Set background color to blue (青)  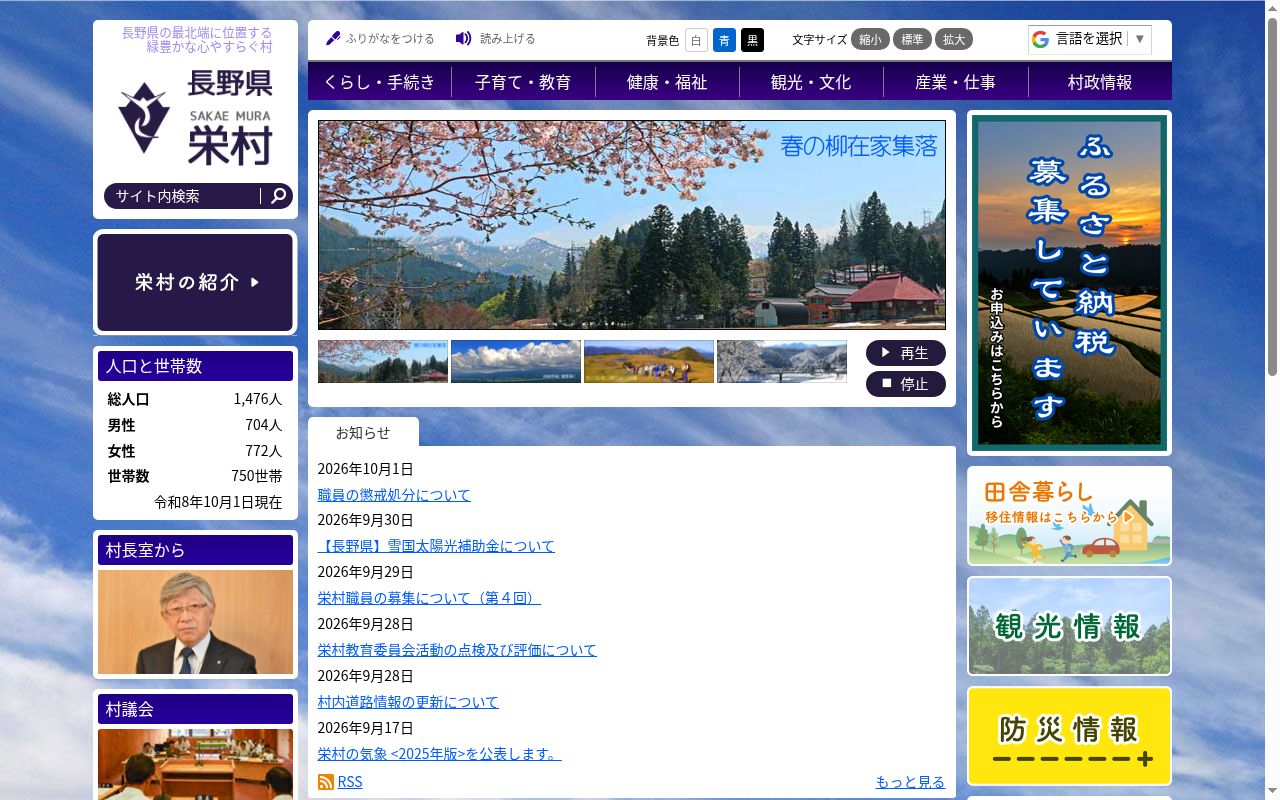(x=724, y=40)
